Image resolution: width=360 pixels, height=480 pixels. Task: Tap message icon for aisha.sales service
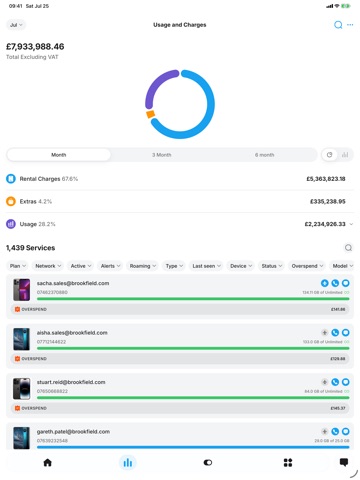tap(346, 332)
